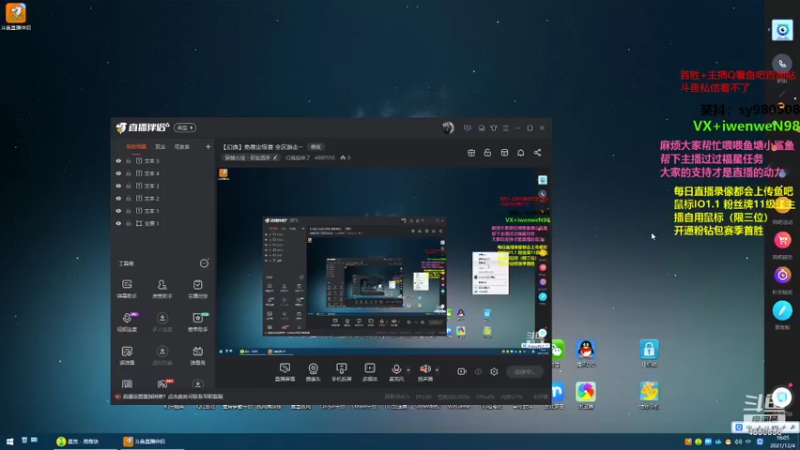This screenshot has width=800, height=450.
Task: Open the blue padlock desktop icon
Action: pyautogui.click(x=649, y=350)
